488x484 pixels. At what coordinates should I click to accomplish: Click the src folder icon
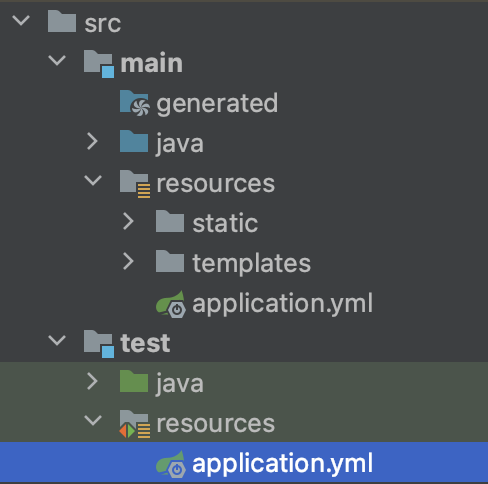[x=62, y=21]
